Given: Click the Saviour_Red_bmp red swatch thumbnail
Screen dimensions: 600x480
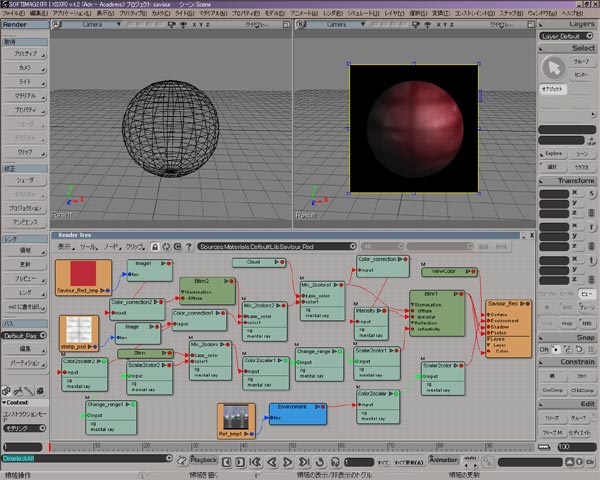Looking at the screenshot, I should pos(83,273).
